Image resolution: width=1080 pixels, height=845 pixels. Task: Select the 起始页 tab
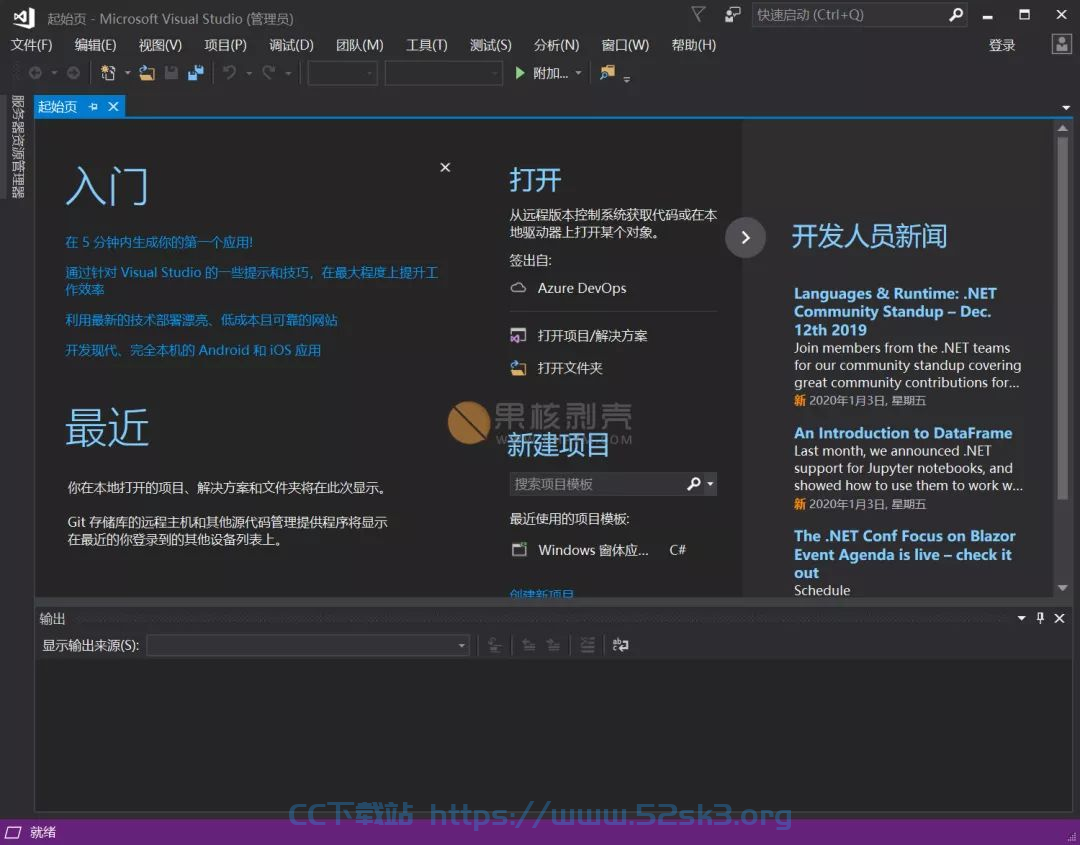[x=57, y=107]
